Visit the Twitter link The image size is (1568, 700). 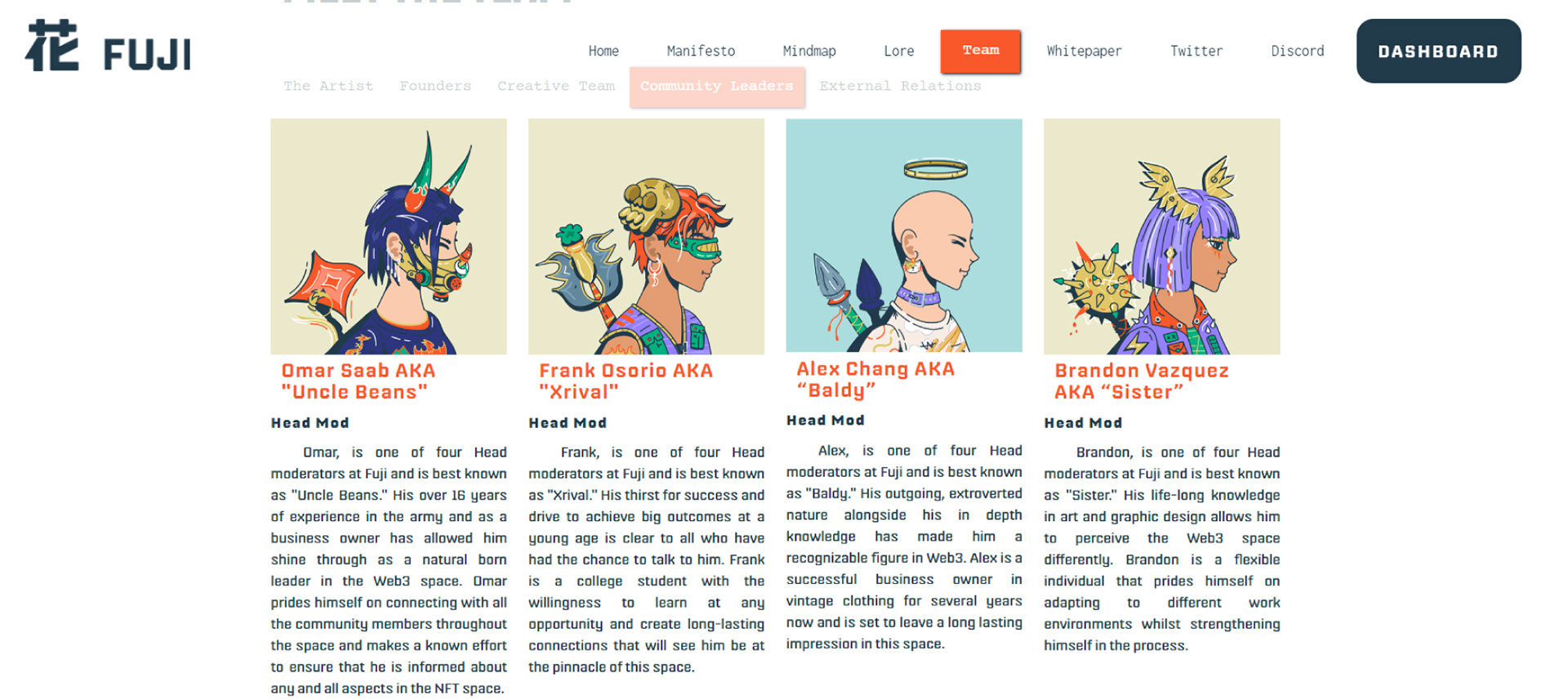[x=1196, y=51]
